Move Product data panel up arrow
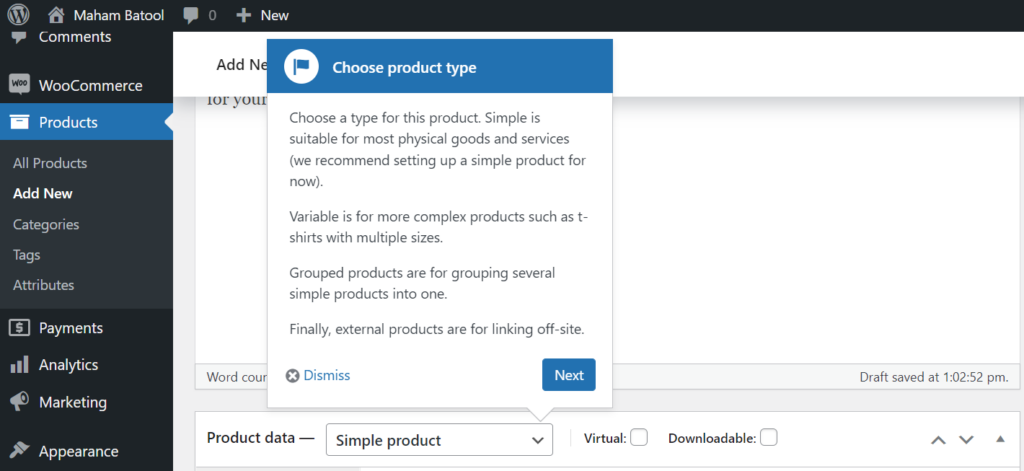This screenshot has width=1024, height=471. click(938, 440)
